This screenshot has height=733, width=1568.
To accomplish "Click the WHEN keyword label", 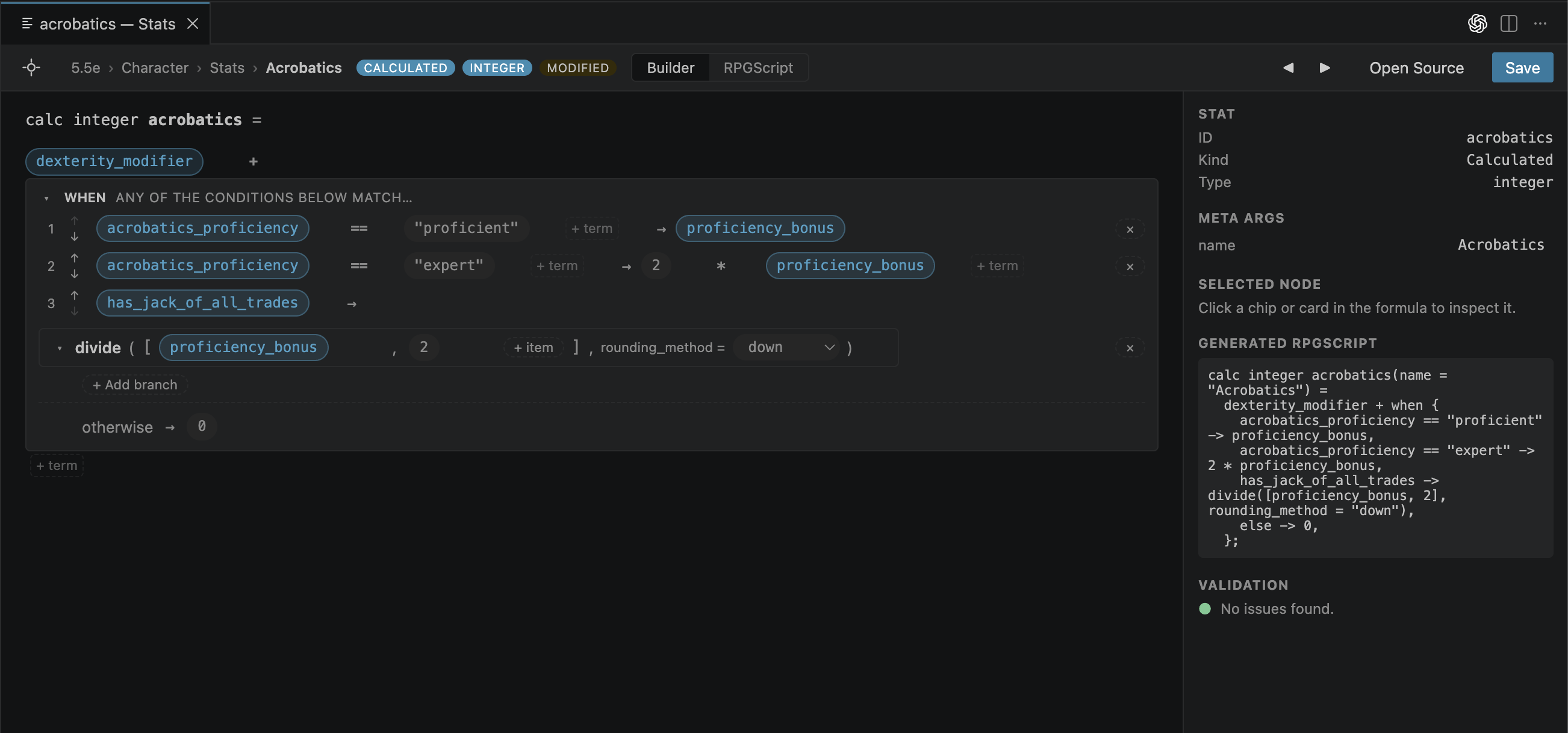I will coord(85,198).
